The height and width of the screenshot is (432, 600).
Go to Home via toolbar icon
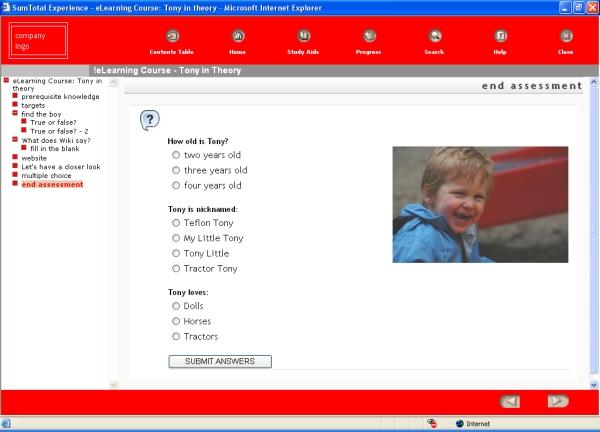(238, 36)
